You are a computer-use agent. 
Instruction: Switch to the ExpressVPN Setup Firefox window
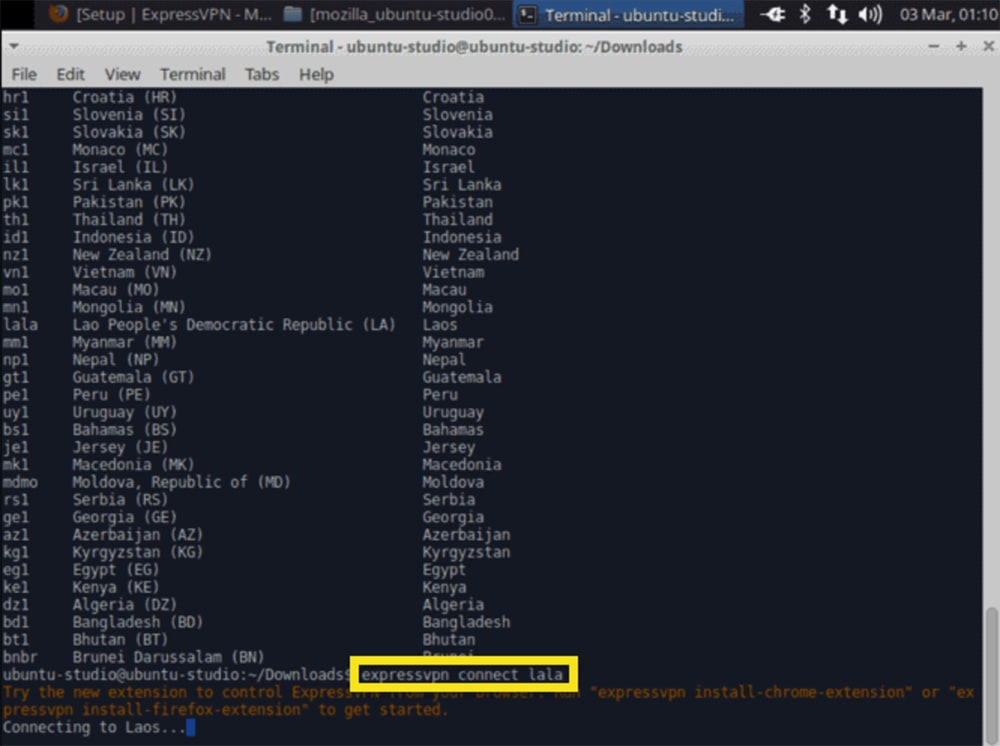click(161, 14)
